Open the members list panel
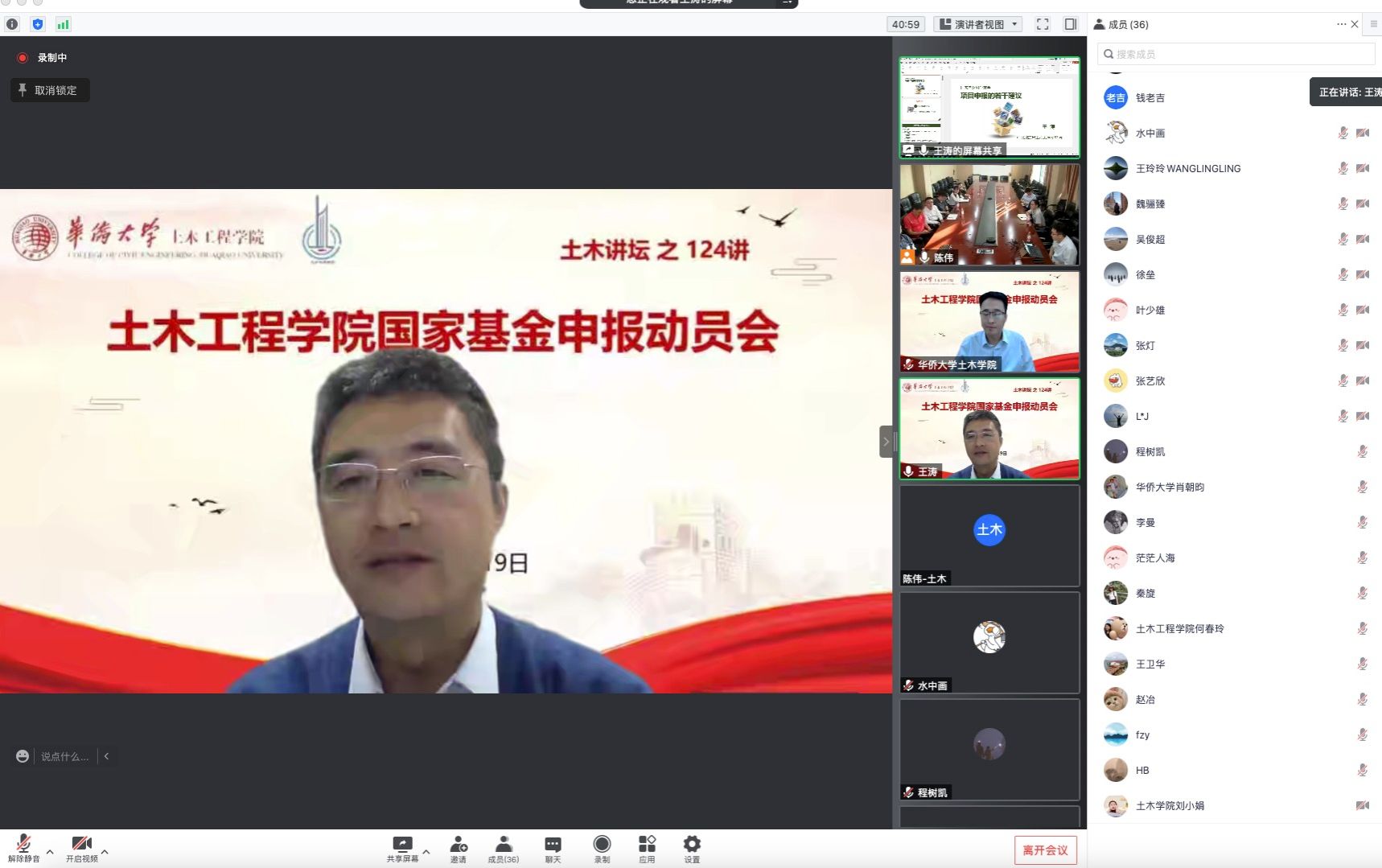The width and height of the screenshot is (1382, 868). pyautogui.click(x=504, y=848)
